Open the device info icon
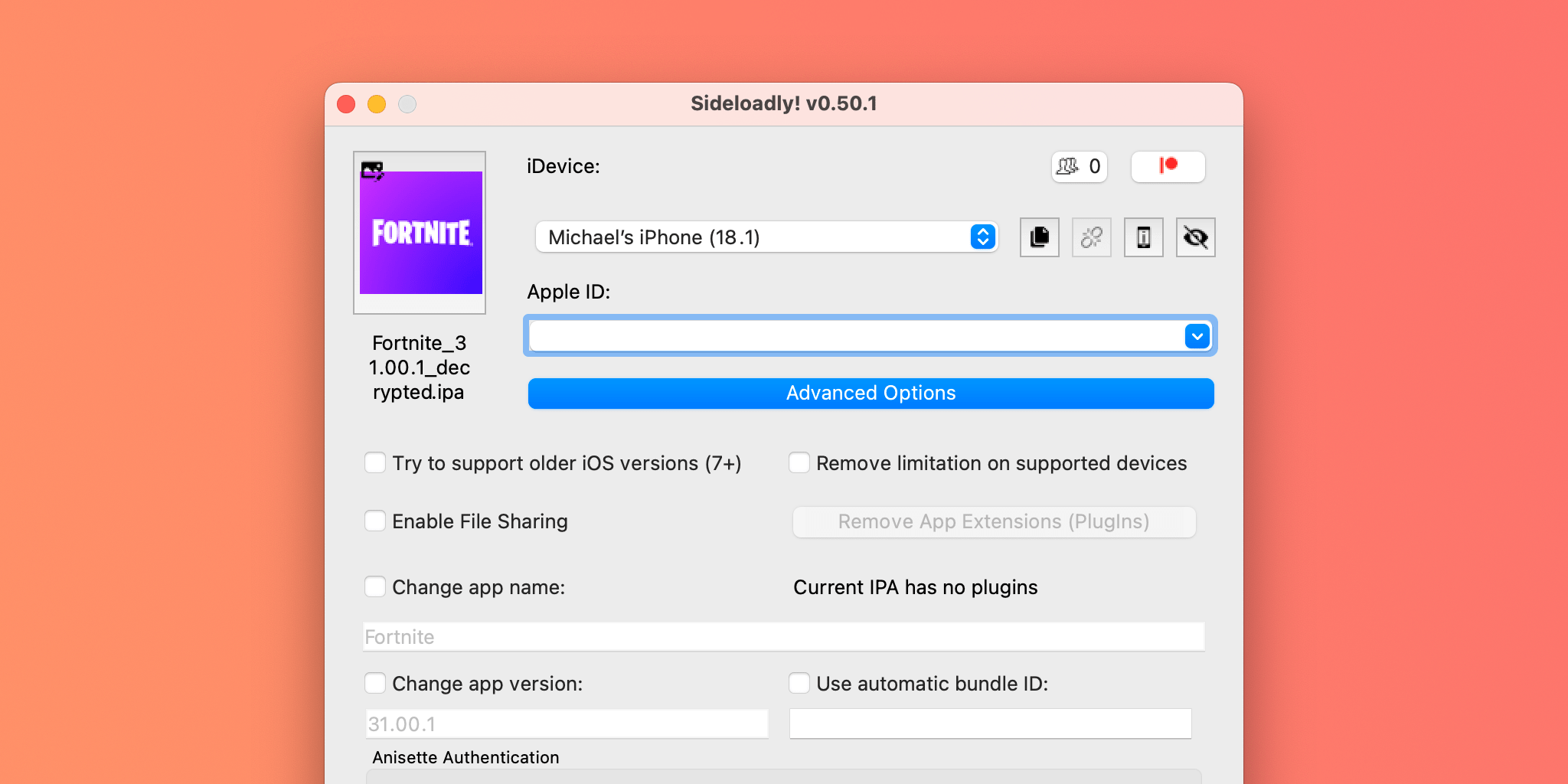Screen dimensions: 1568x784 coord(1143,237)
